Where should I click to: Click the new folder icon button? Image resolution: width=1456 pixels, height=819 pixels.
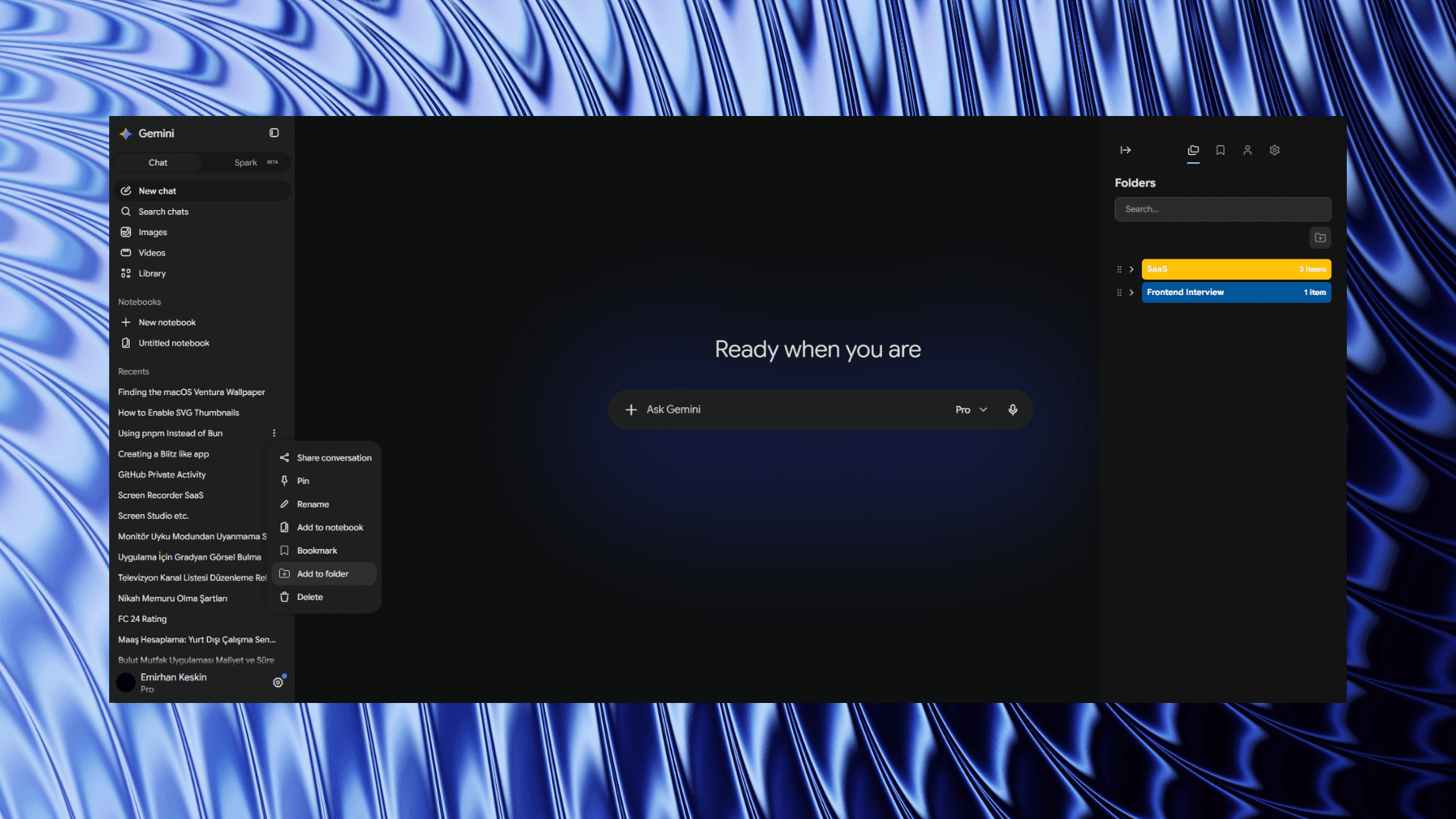coord(1320,238)
